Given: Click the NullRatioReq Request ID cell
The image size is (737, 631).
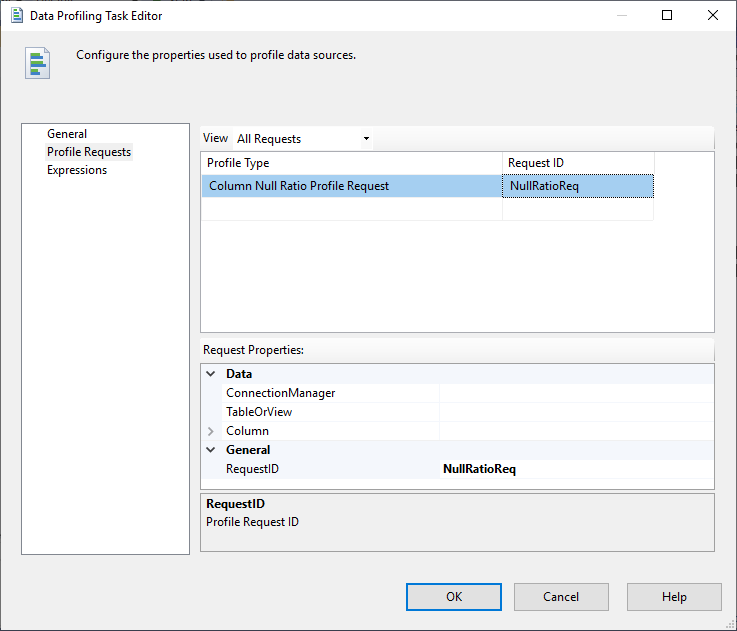Looking at the screenshot, I should pyautogui.click(x=578, y=186).
